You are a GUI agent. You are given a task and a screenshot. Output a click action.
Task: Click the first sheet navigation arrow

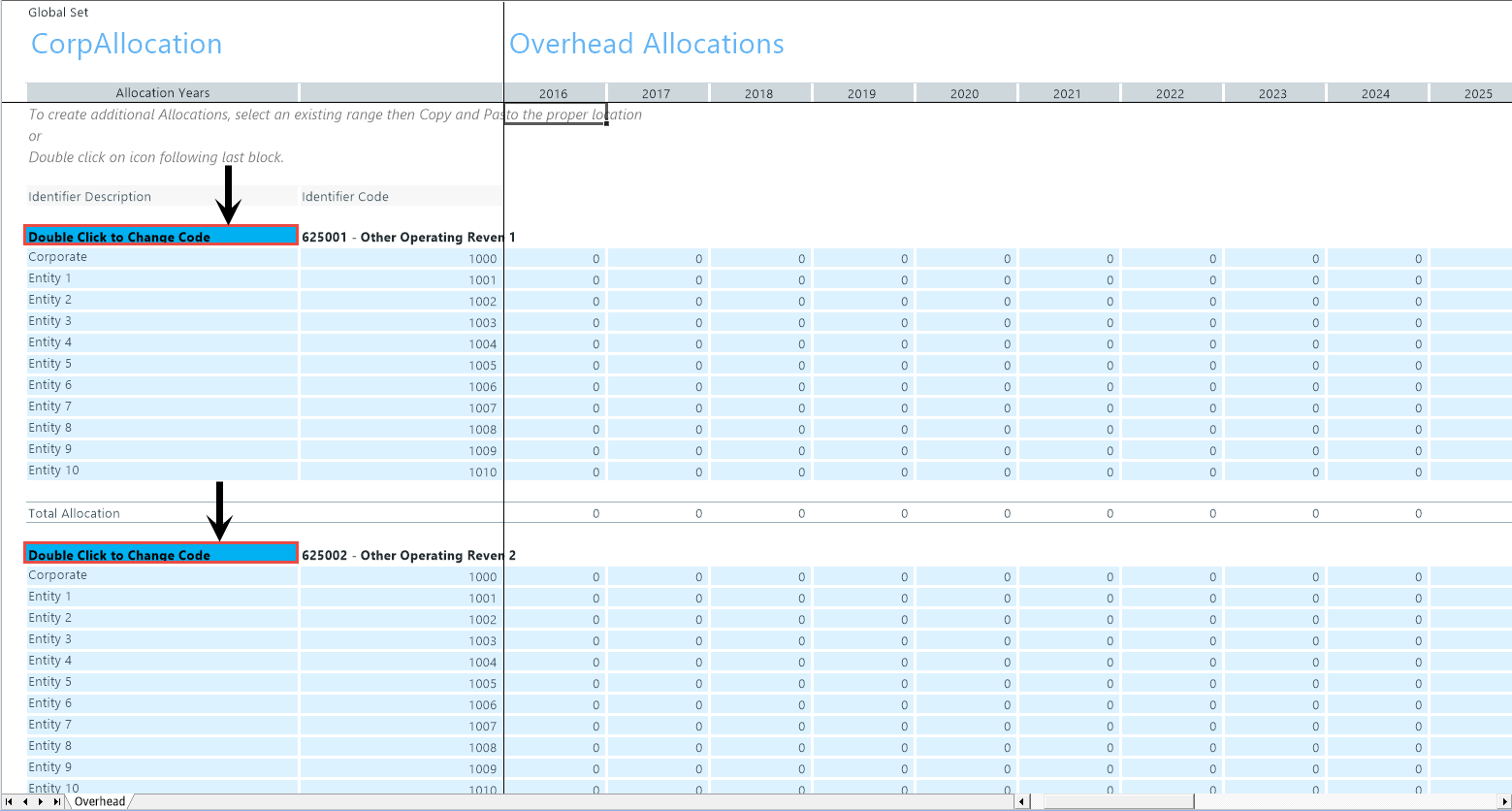point(10,802)
